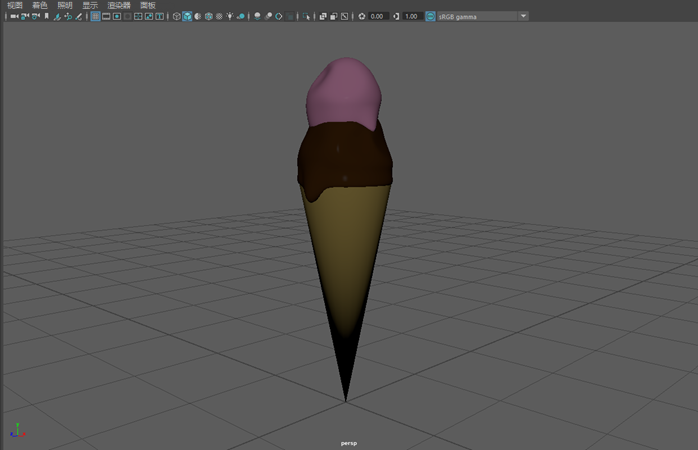This screenshot has width=698, height=450.
Task: Toggle the X-Ray display icon
Action: (x=323, y=16)
